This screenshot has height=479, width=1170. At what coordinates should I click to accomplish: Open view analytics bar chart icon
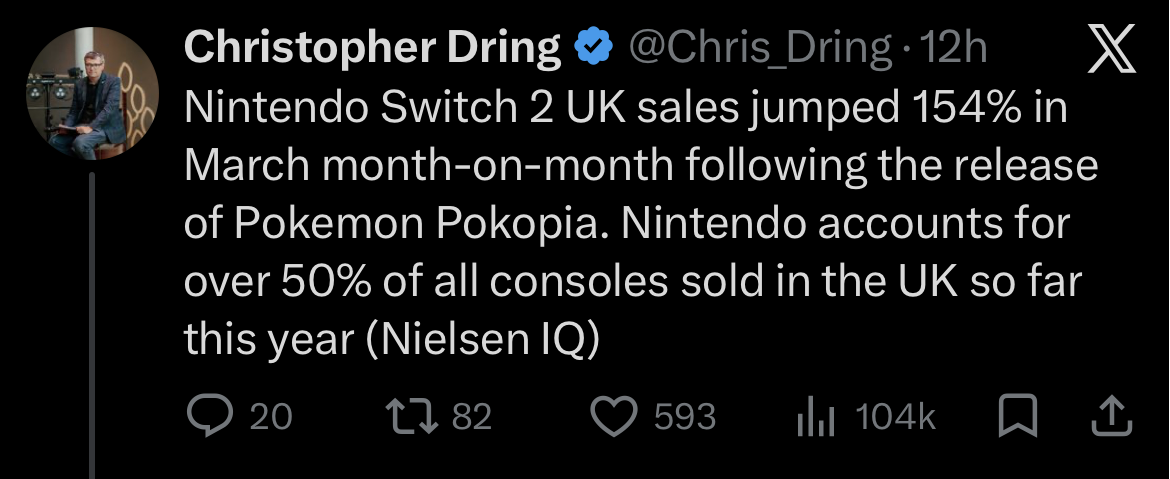point(815,417)
